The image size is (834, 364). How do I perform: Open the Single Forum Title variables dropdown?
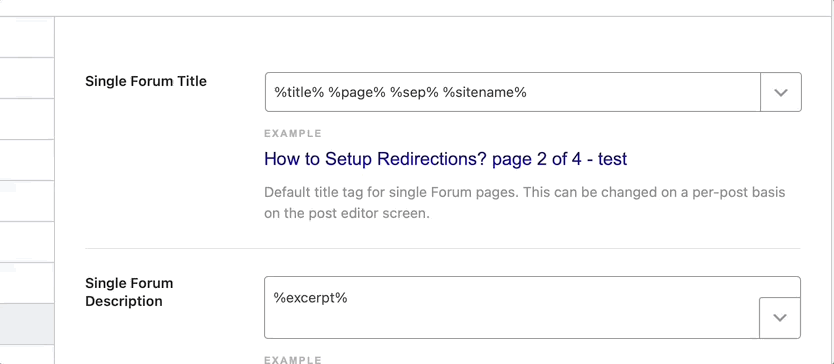pyautogui.click(x=780, y=92)
